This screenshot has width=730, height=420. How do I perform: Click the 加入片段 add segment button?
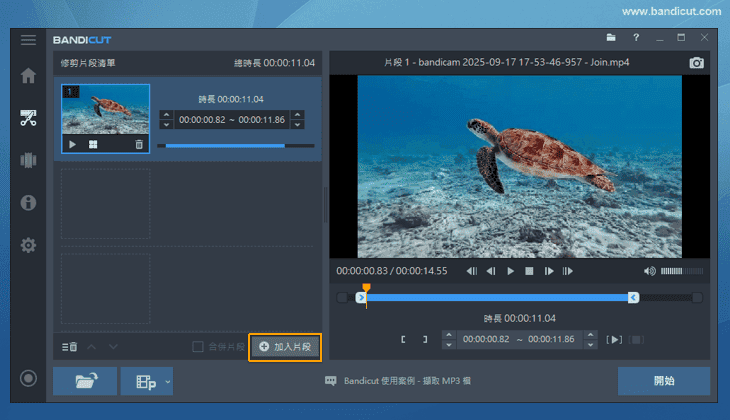[285, 347]
